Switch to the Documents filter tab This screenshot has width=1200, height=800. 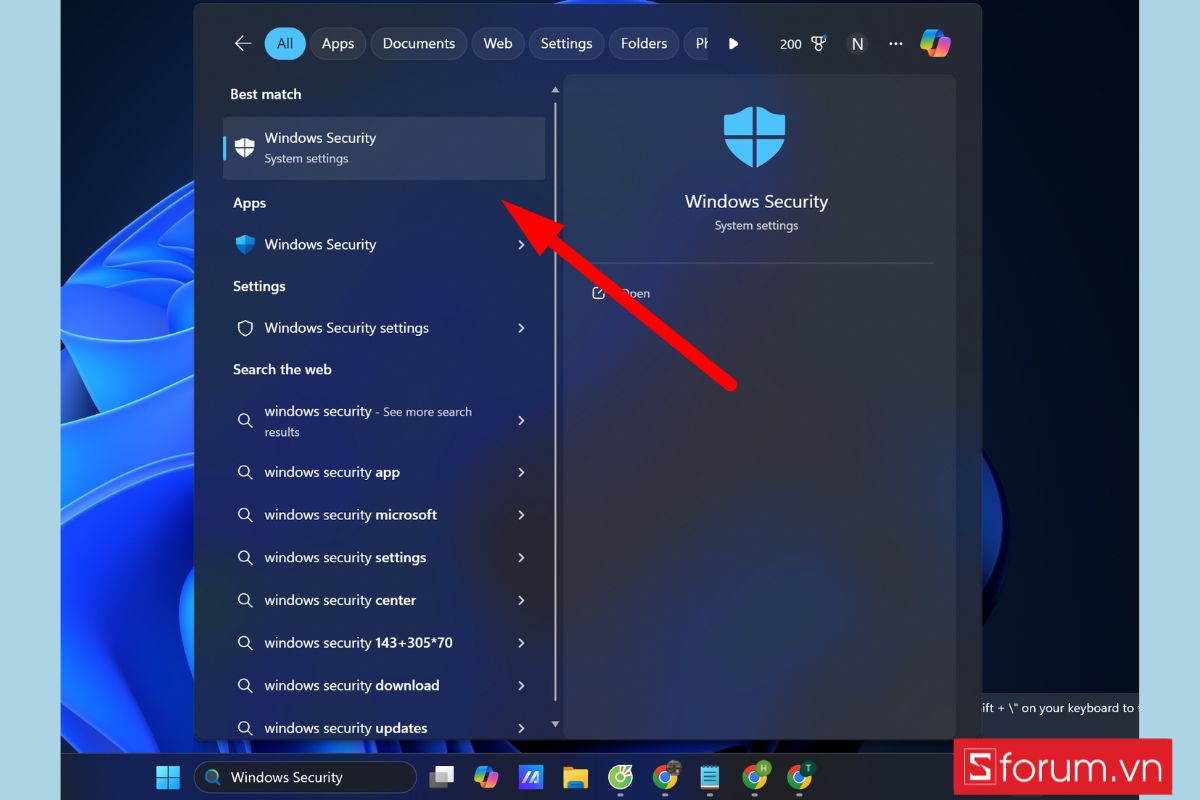coord(419,43)
